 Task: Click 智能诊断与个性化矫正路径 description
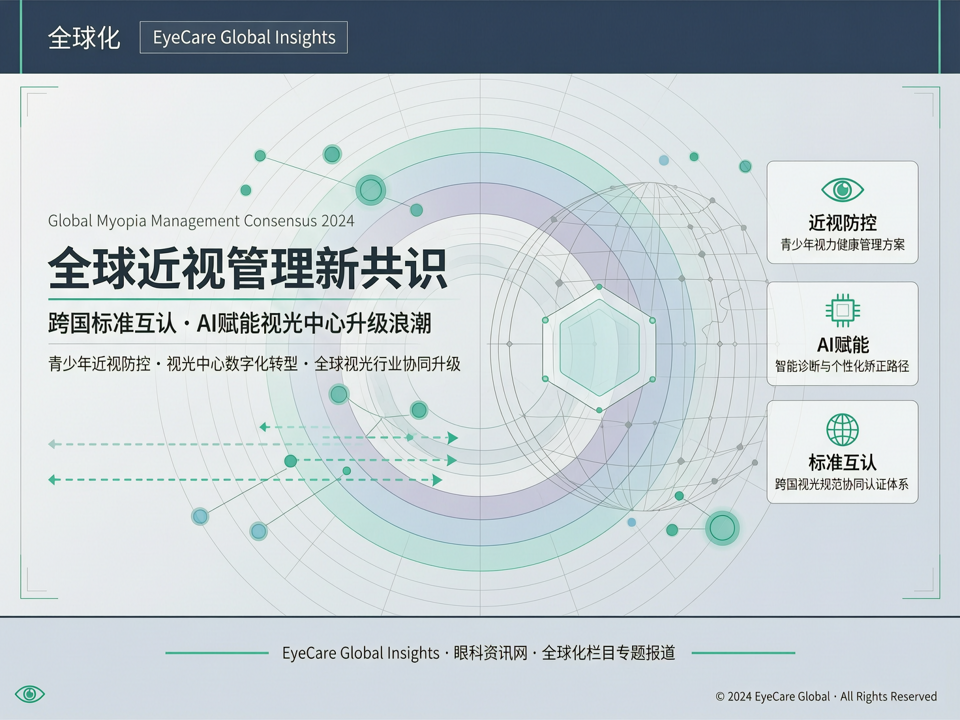[x=842, y=366]
